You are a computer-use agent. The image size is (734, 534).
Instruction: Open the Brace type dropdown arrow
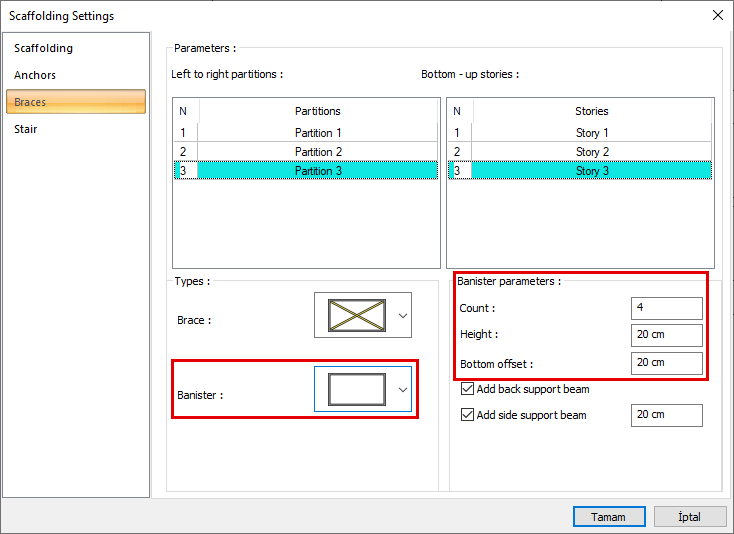(x=403, y=316)
